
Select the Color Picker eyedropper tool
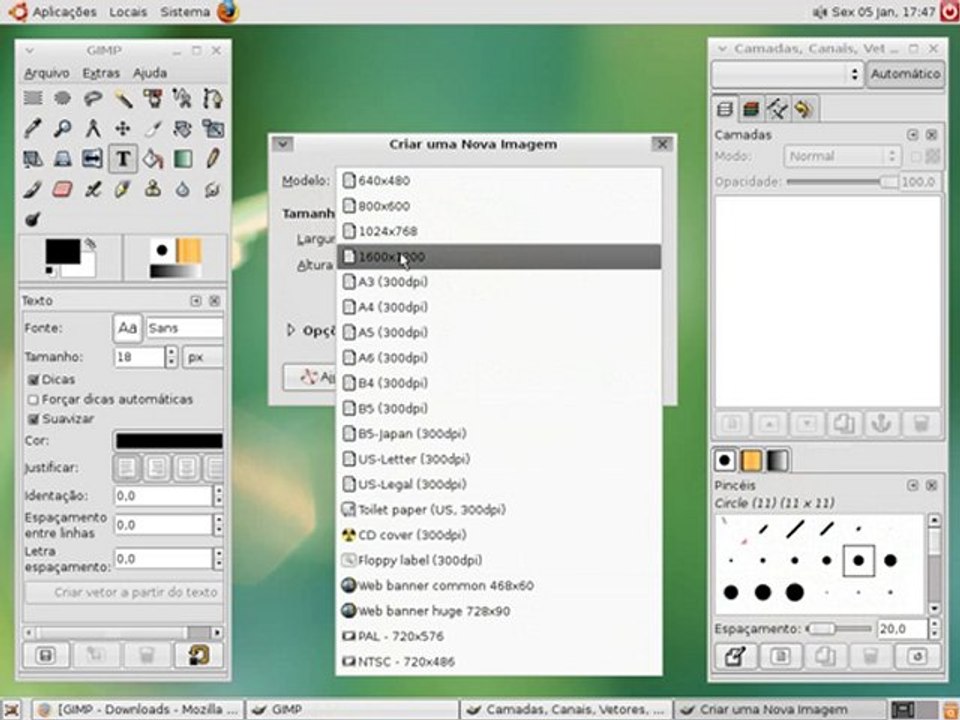click(x=33, y=129)
